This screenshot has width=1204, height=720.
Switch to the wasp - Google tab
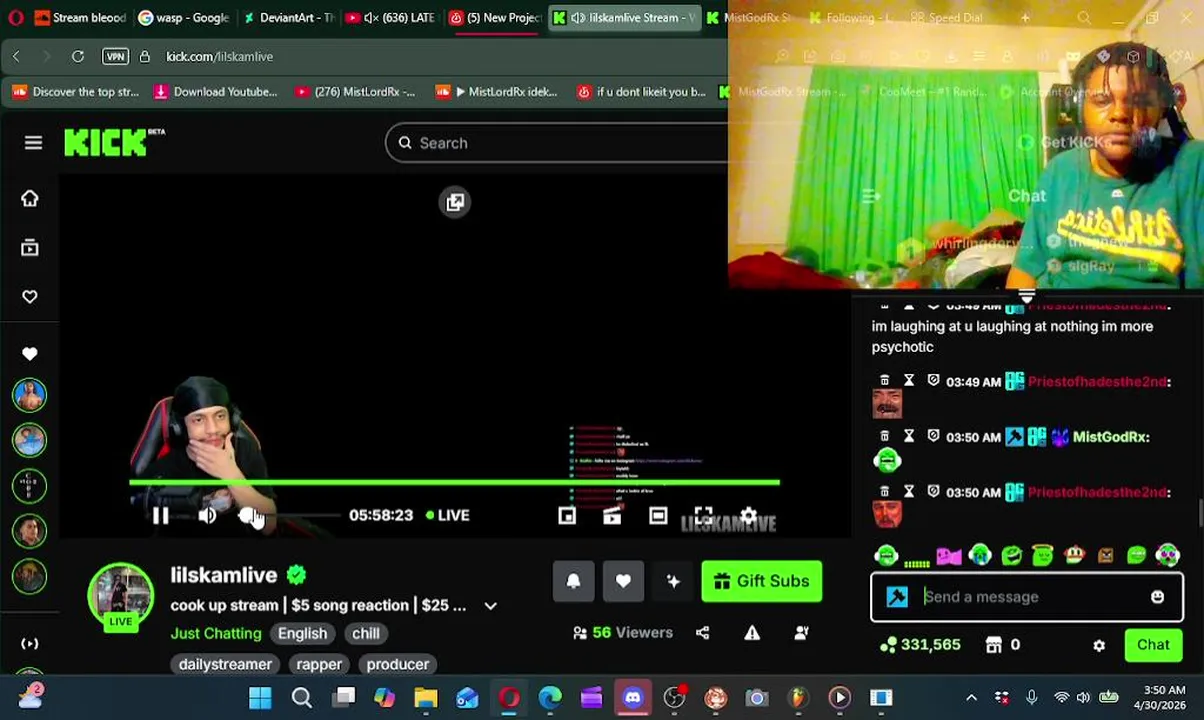(x=184, y=17)
